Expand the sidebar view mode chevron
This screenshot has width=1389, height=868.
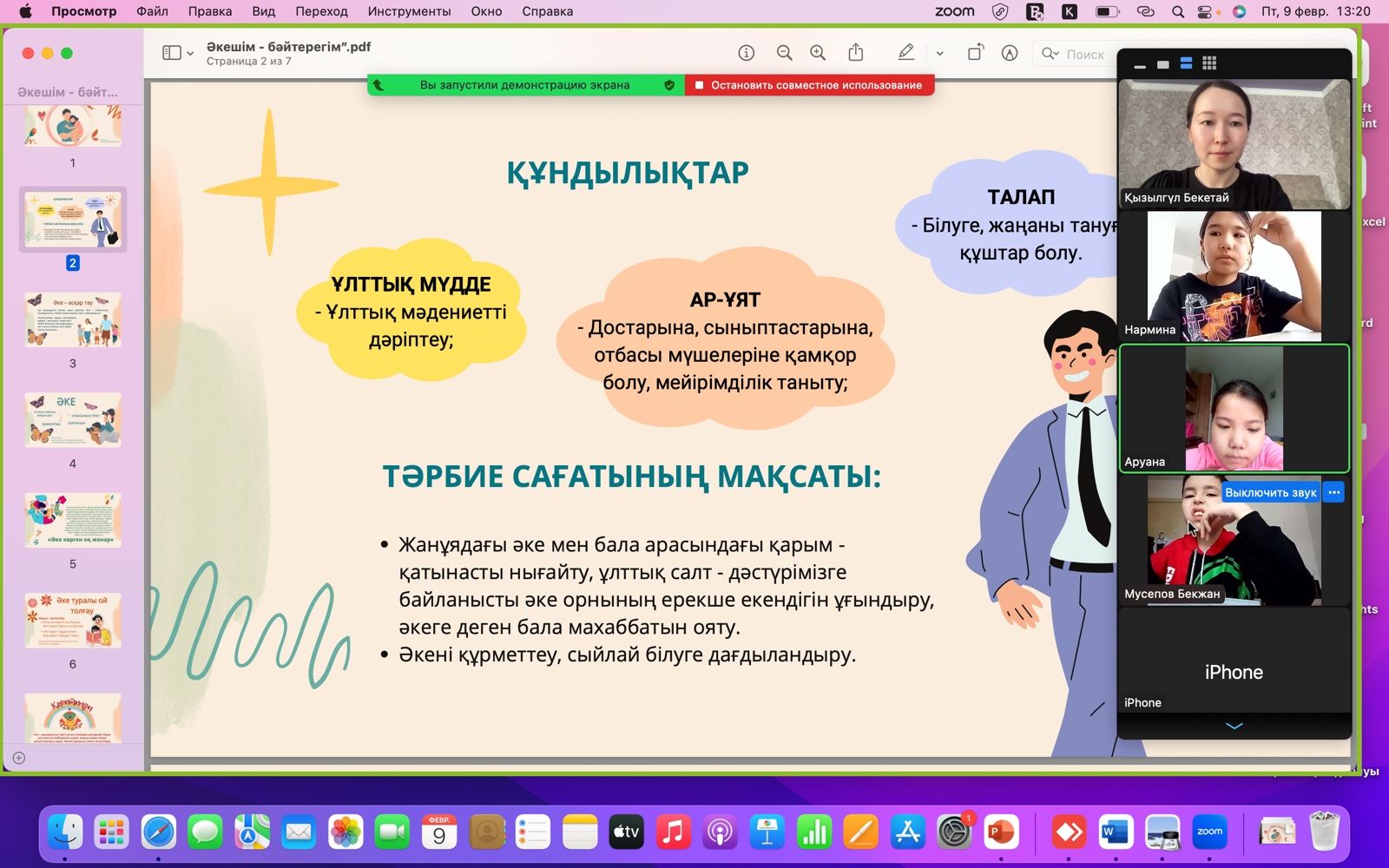(x=190, y=54)
